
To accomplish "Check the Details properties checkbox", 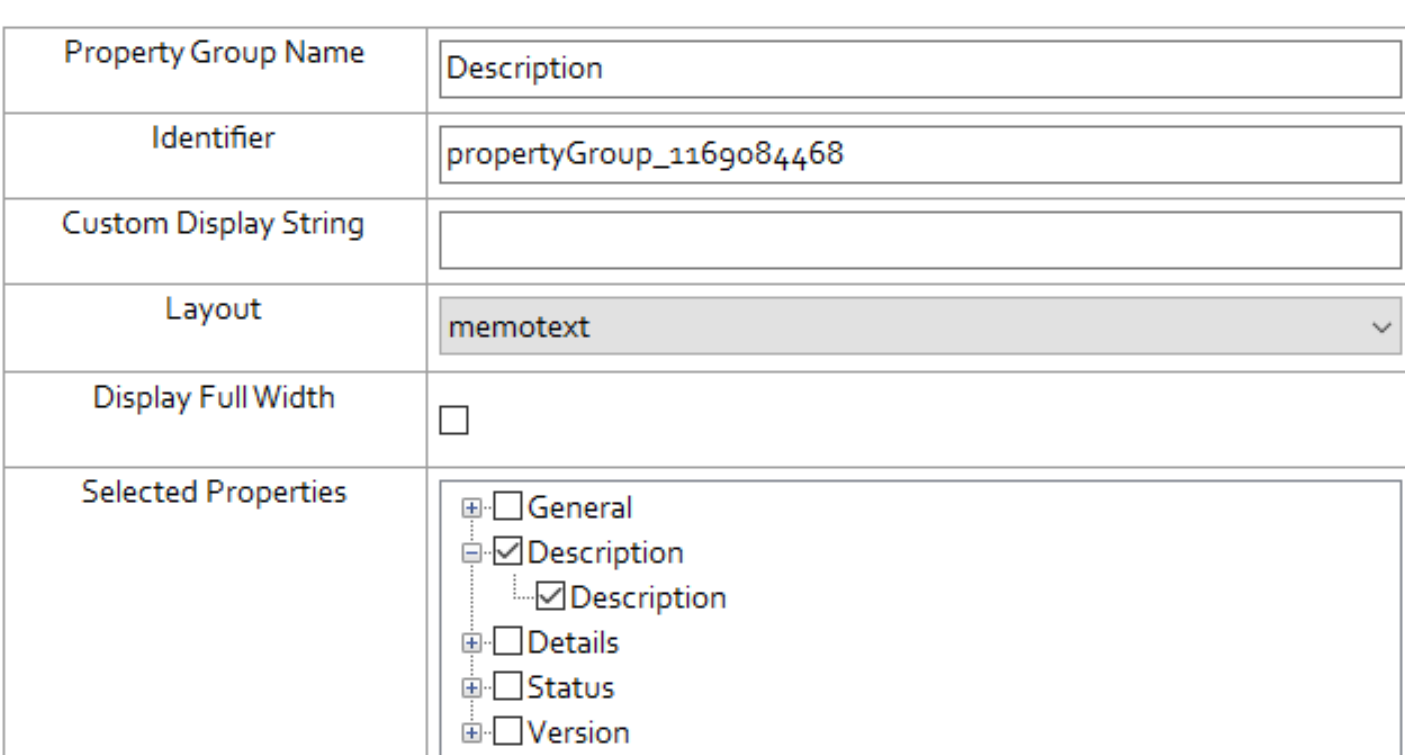I will [x=509, y=642].
